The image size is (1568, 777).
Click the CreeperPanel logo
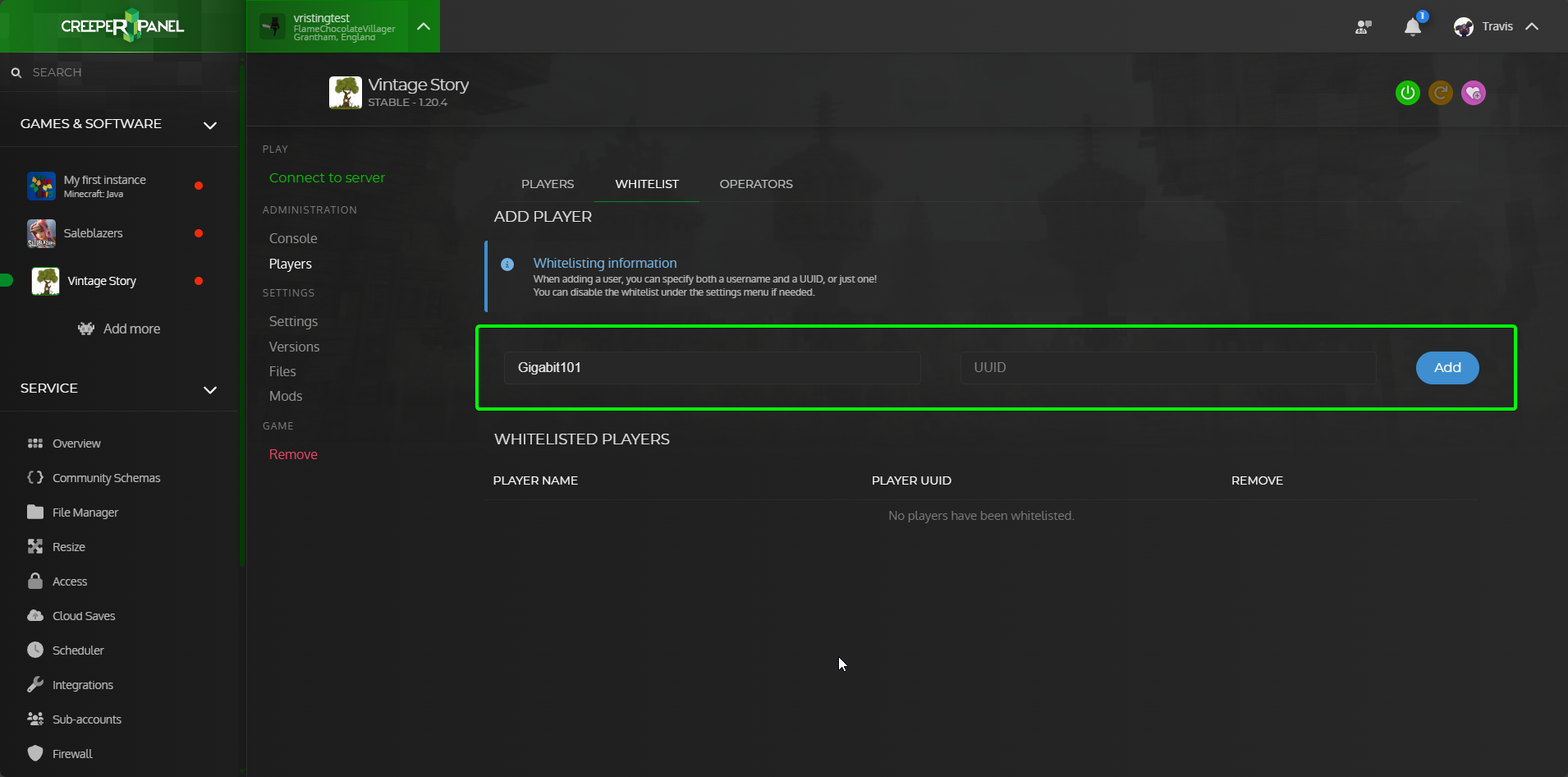click(122, 26)
